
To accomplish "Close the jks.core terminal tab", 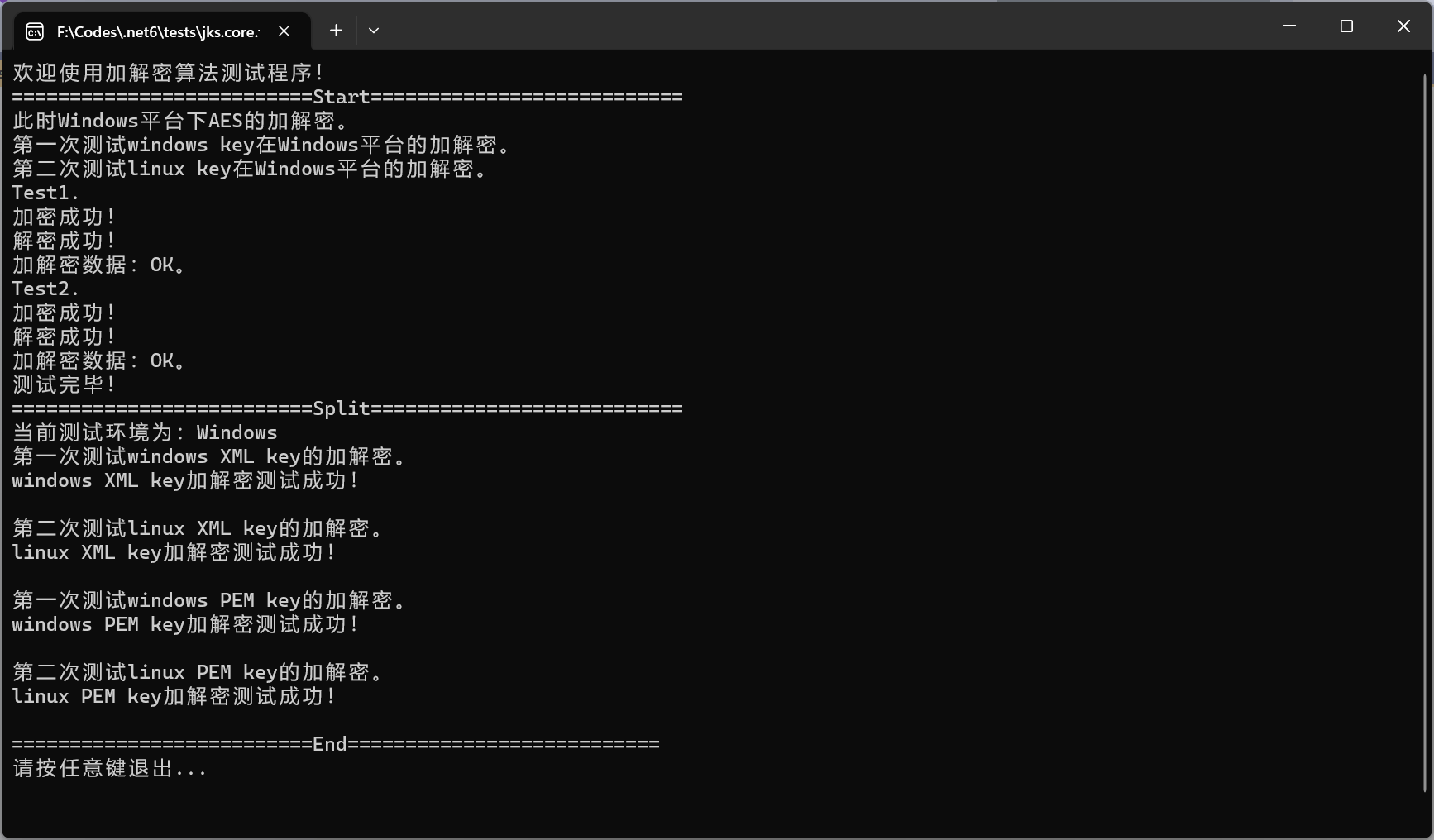I will point(284,31).
